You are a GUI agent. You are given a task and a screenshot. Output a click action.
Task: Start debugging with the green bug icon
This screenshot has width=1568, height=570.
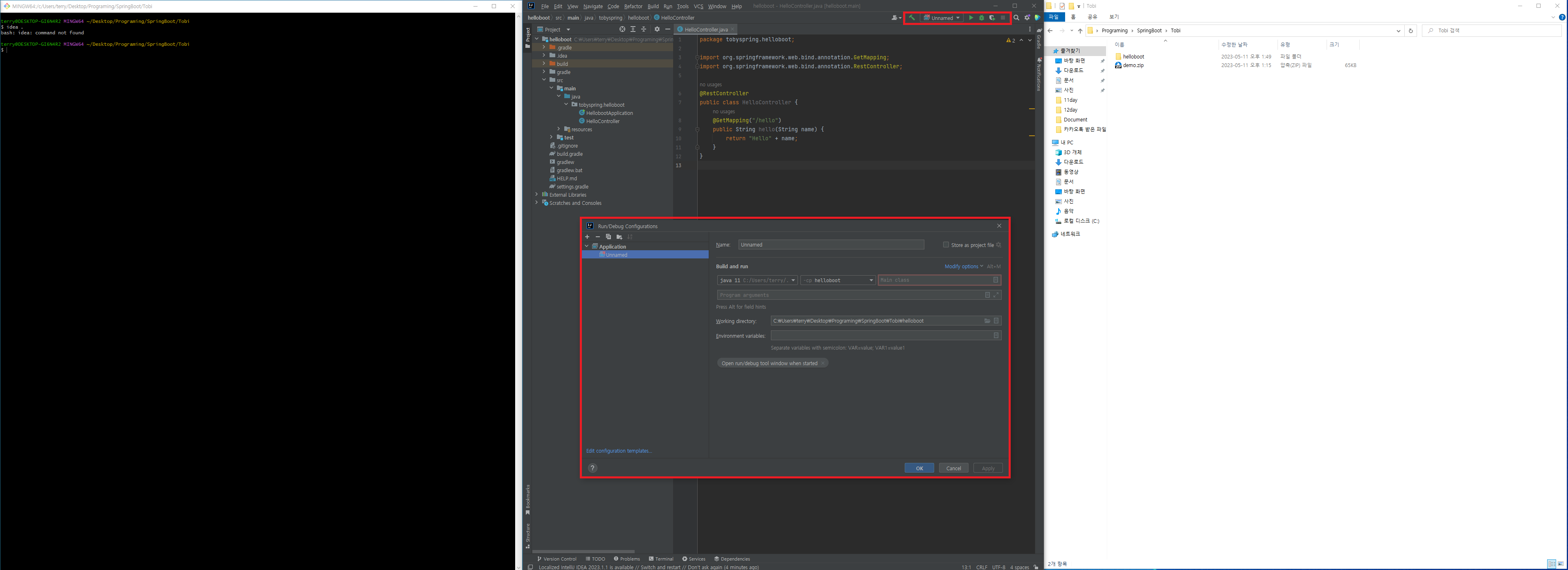[x=981, y=18]
